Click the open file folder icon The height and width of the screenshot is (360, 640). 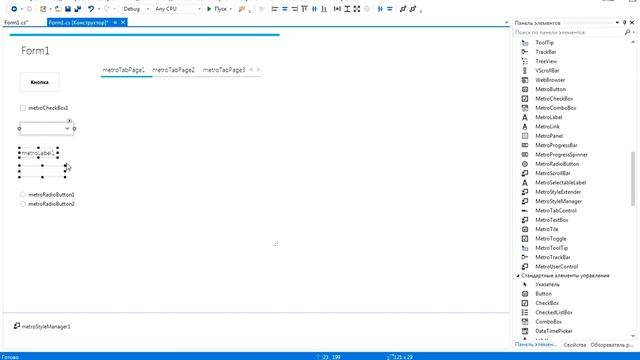58,9
